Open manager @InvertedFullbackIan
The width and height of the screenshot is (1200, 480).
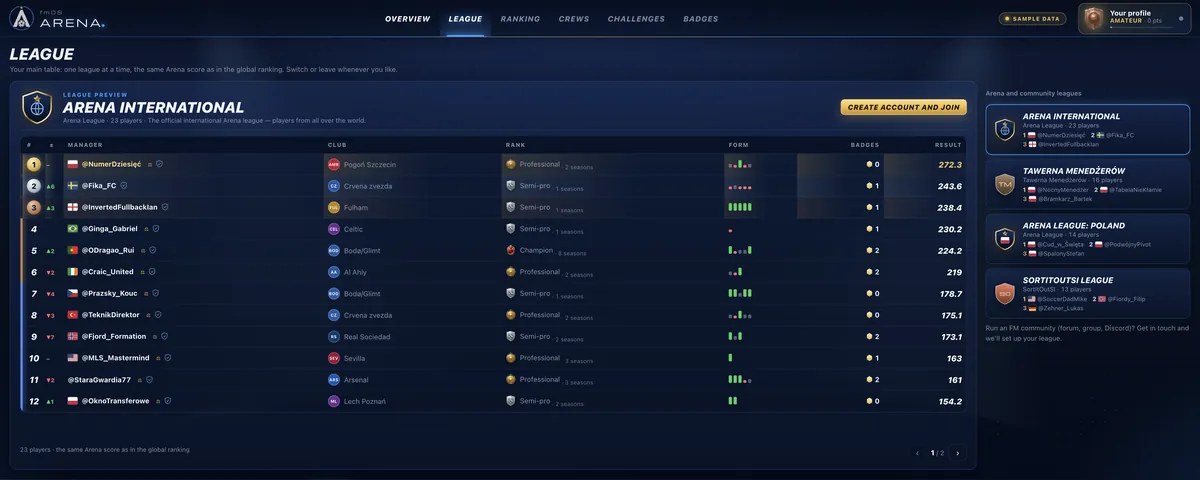pyautogui.click(x=120, y=207)
